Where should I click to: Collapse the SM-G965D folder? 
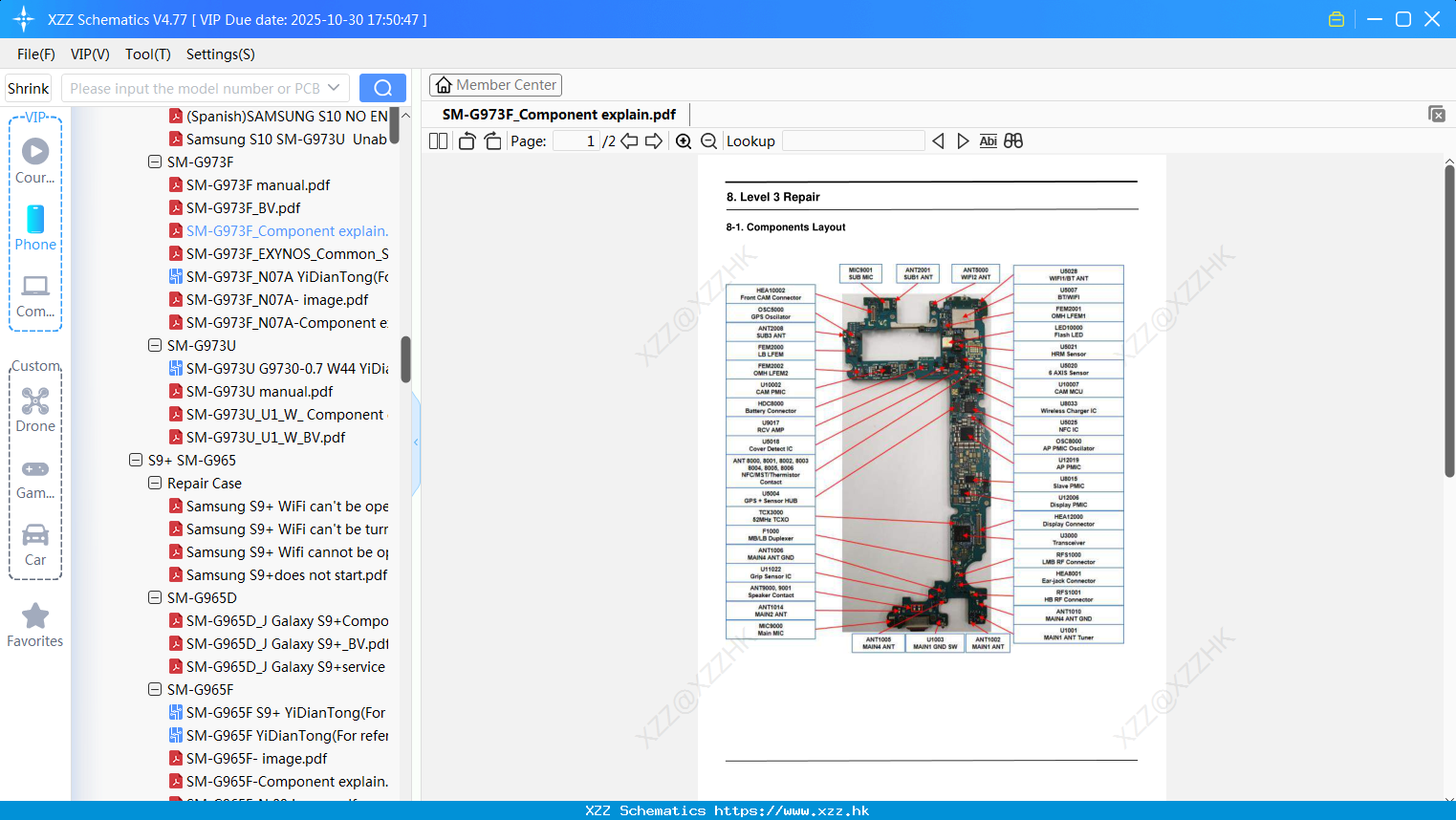tap(155, 598)
